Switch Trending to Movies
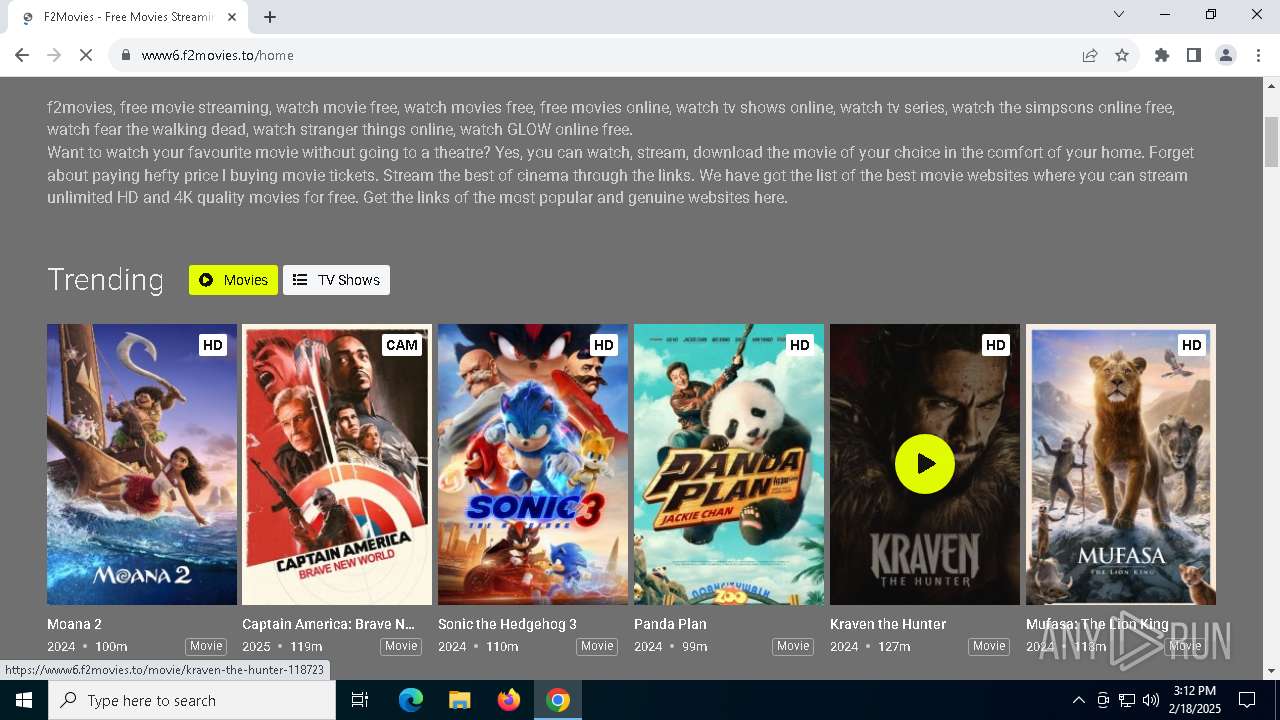 [233, 280]
